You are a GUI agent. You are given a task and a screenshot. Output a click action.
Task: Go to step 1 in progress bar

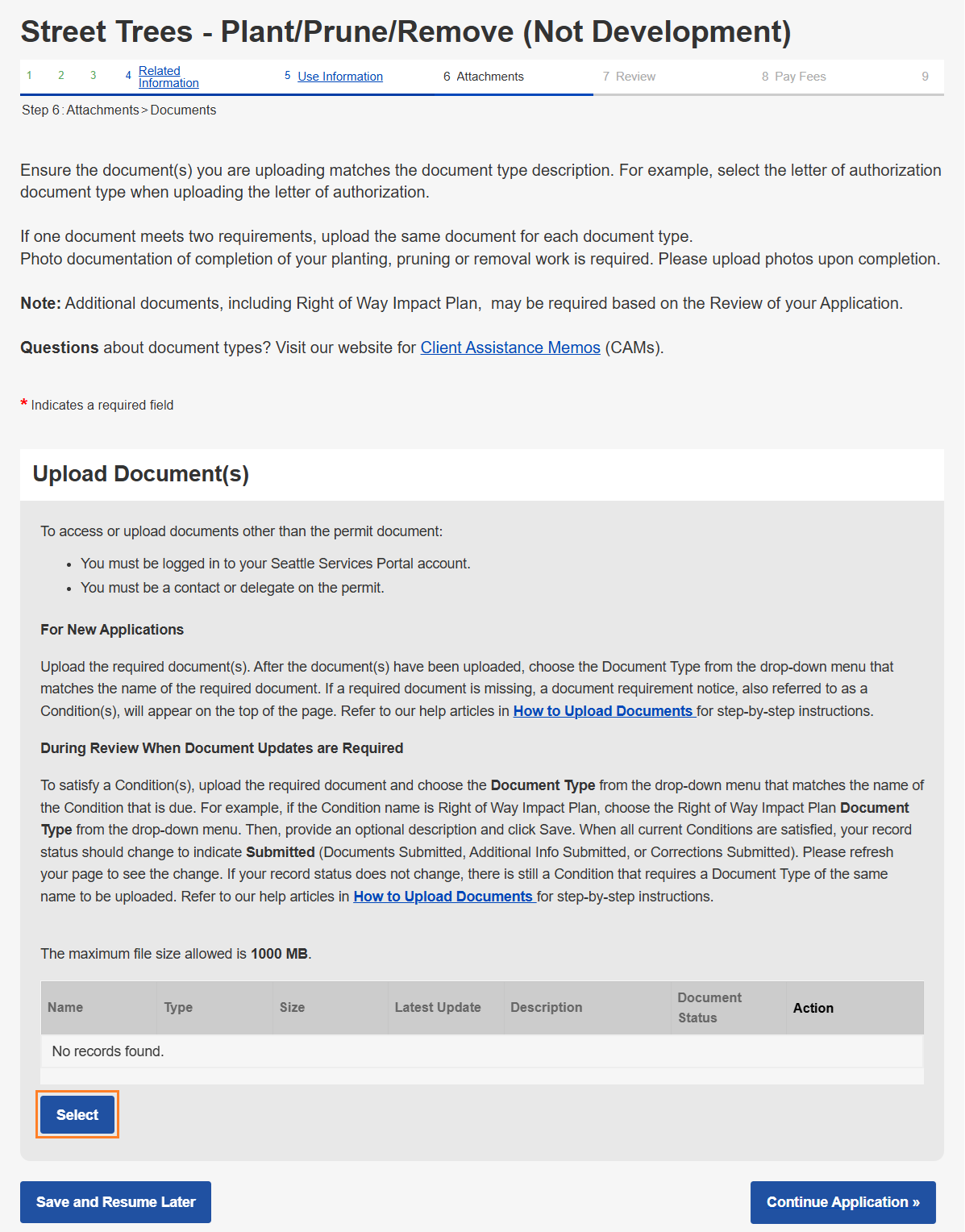point(29,76)
